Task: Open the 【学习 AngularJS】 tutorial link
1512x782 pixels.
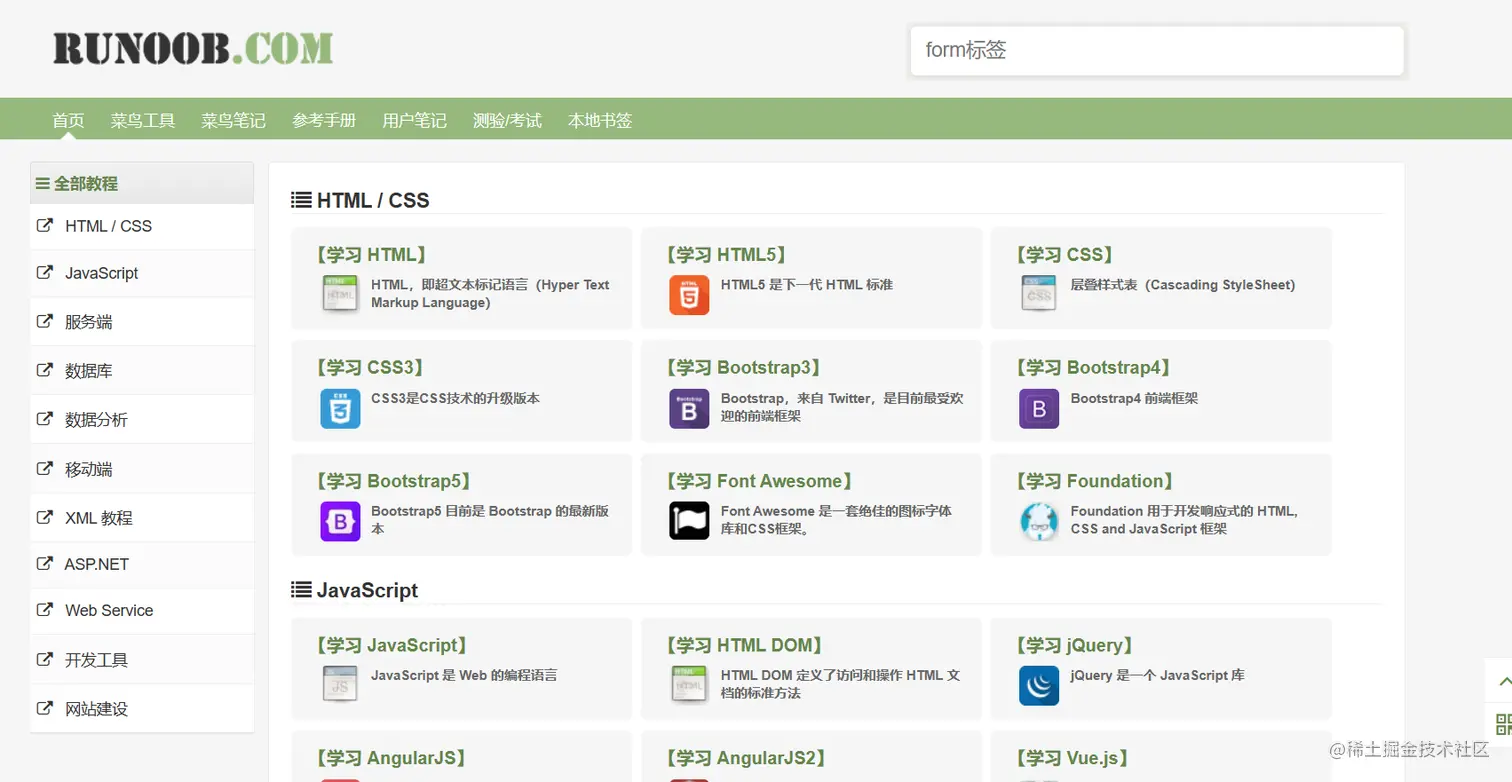Action: coord(391,759)
